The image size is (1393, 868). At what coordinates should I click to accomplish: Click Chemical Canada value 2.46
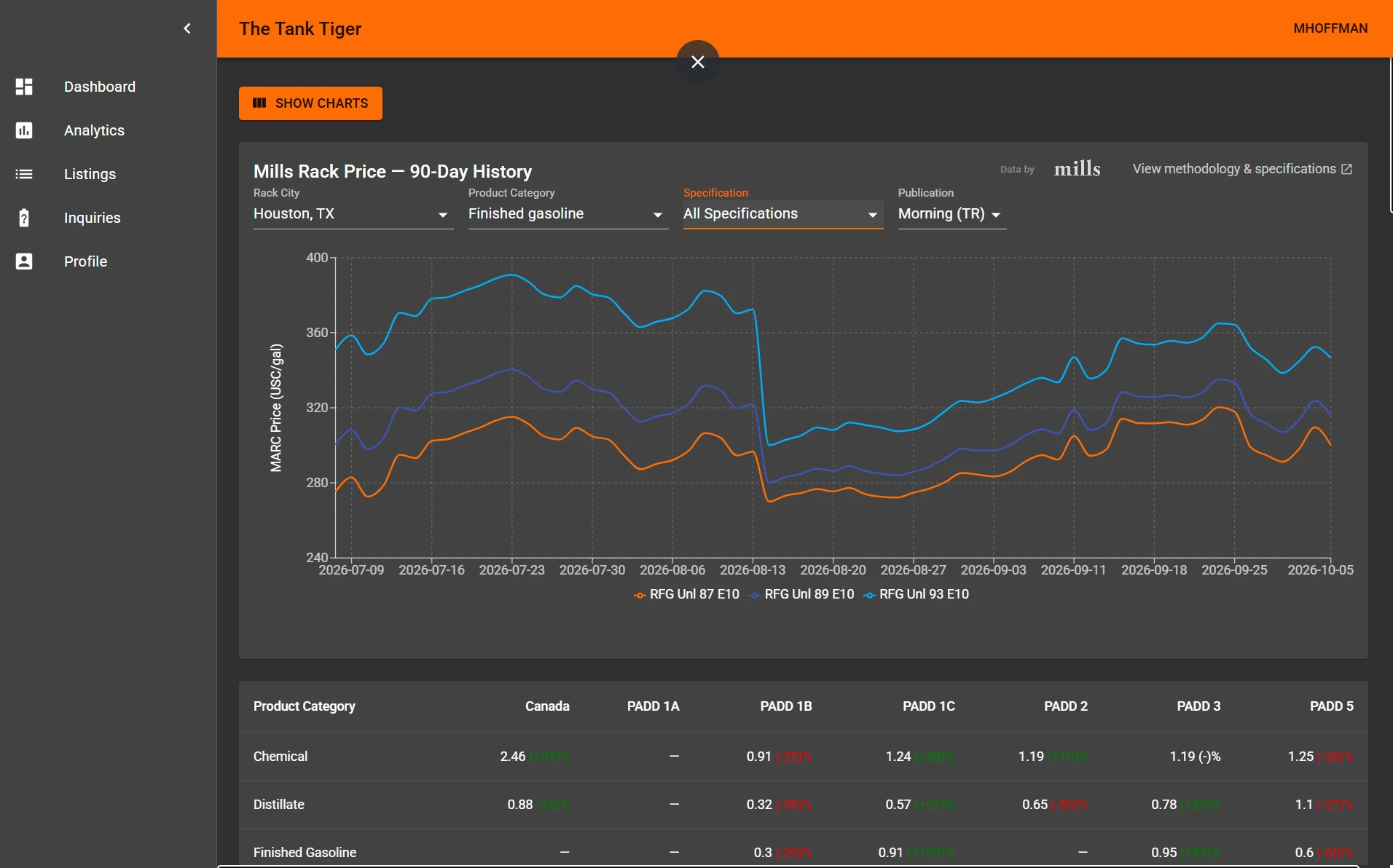point(513,757)
